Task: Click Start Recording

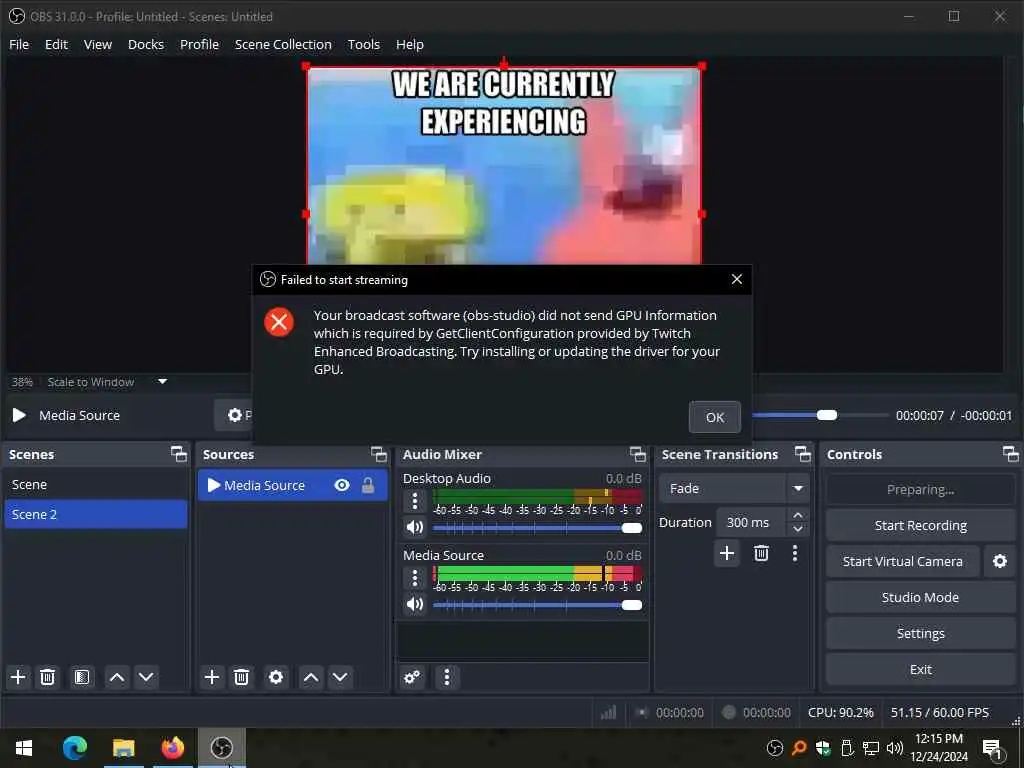Action: tap(920, 526)
